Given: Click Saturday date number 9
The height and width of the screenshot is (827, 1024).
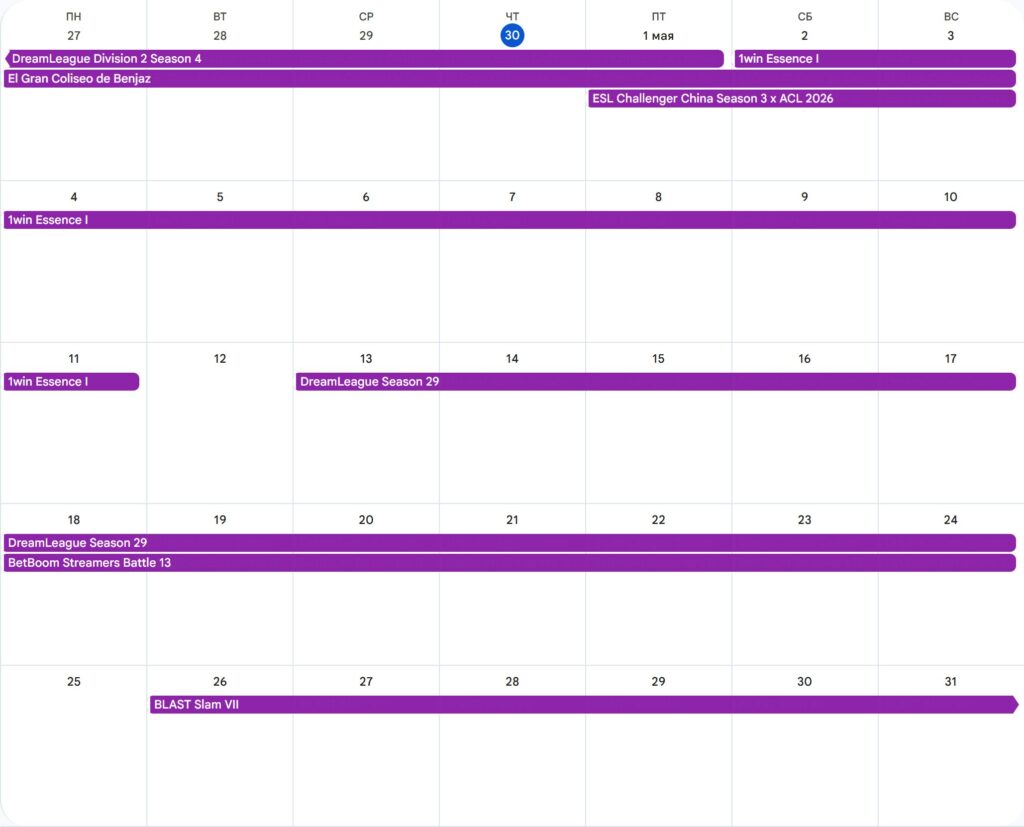Looking at the screenshot, I should (804, 197).
